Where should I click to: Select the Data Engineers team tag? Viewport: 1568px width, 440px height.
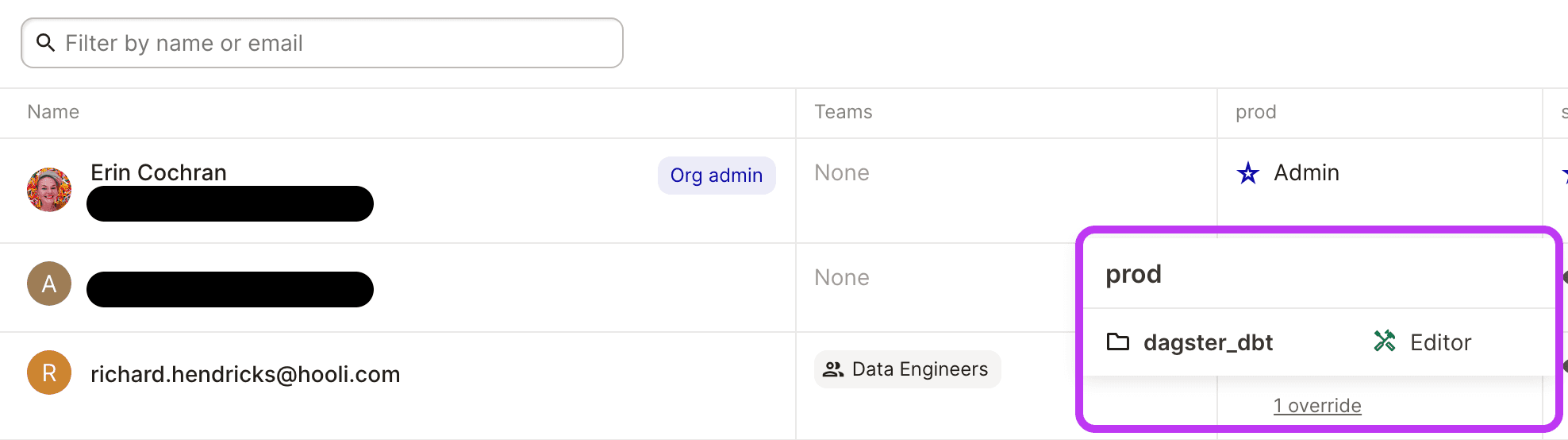[x=908, y=369]
